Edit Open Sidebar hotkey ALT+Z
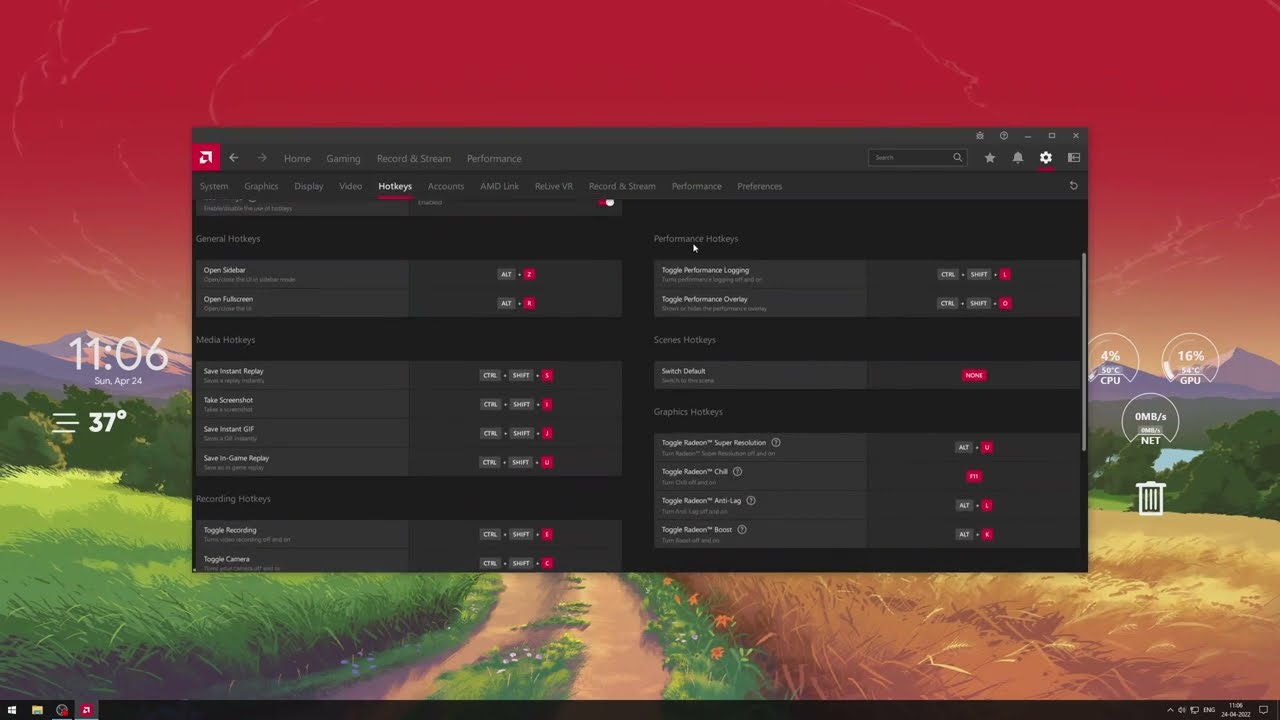1280x720 pixels. point(516,274)
